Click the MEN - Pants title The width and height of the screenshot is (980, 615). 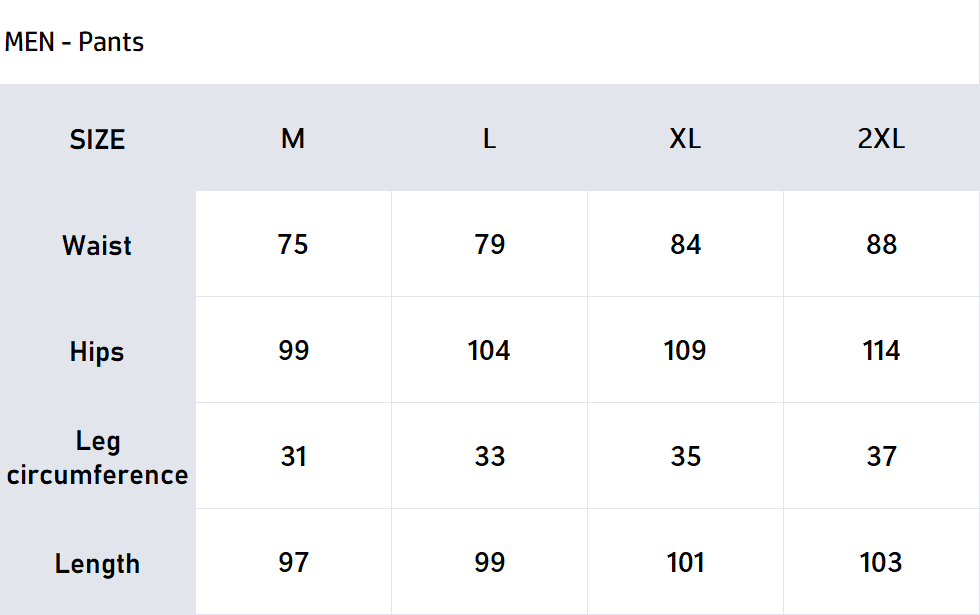coord(75,42)
